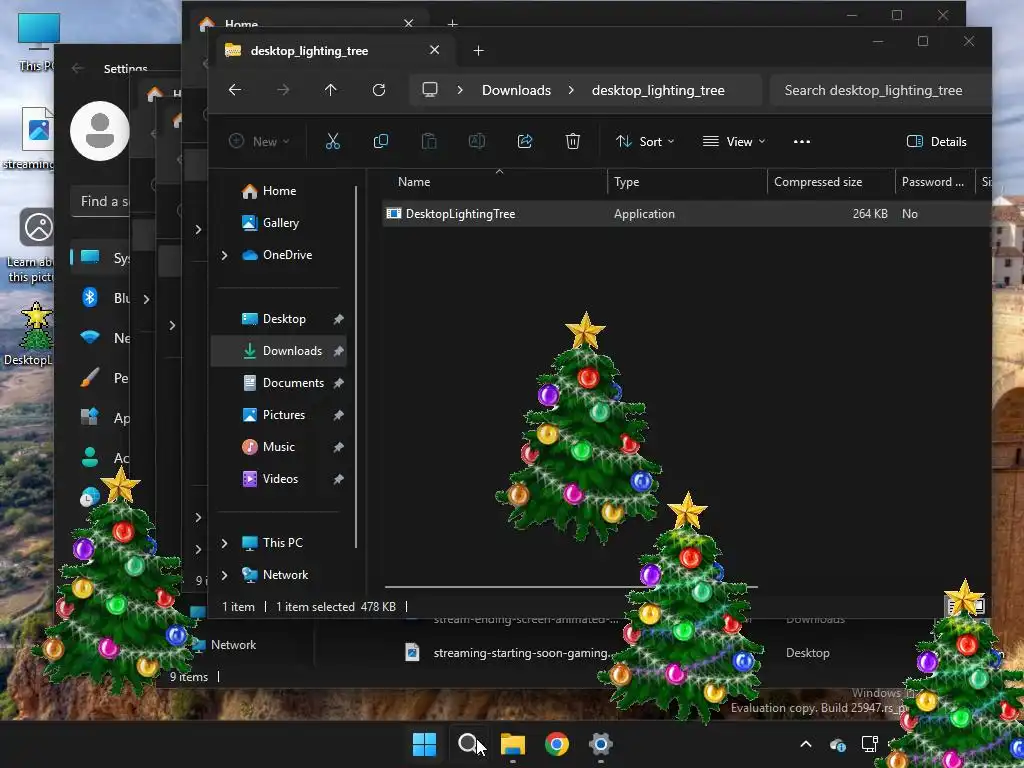1024x768 pixels.
Task: Open the Sort dropdown
Action: click(645, 142)
